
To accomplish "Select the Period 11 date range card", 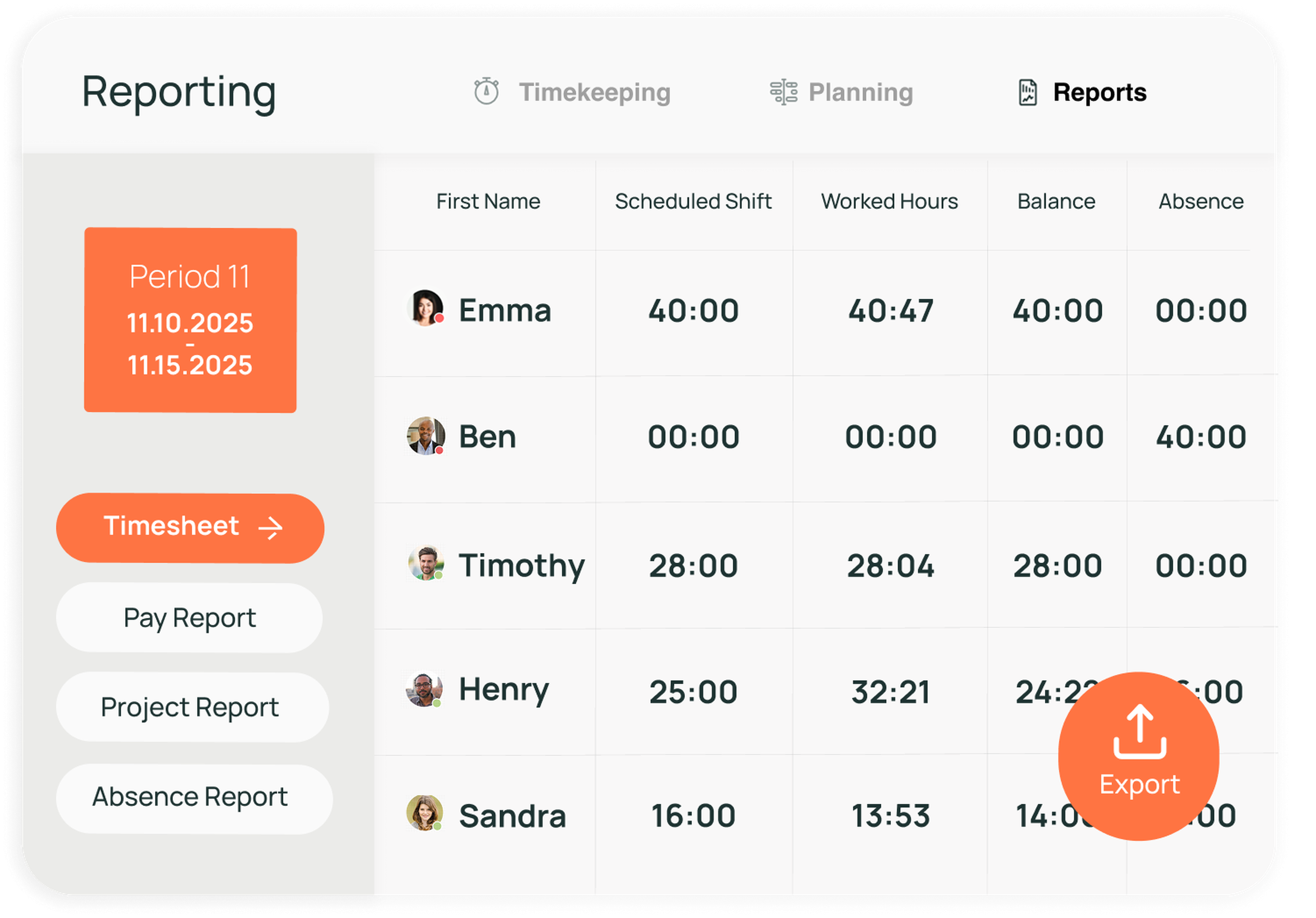I will pos(190,320).
